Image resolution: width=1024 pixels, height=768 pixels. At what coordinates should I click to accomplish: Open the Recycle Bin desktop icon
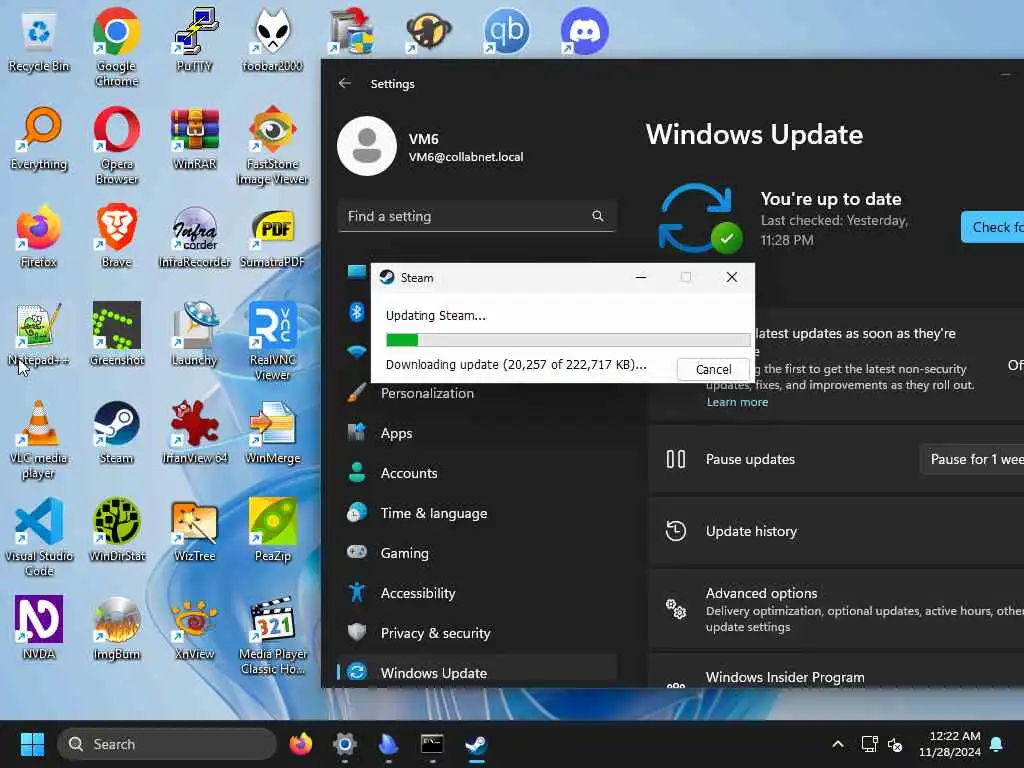(39, 40)
